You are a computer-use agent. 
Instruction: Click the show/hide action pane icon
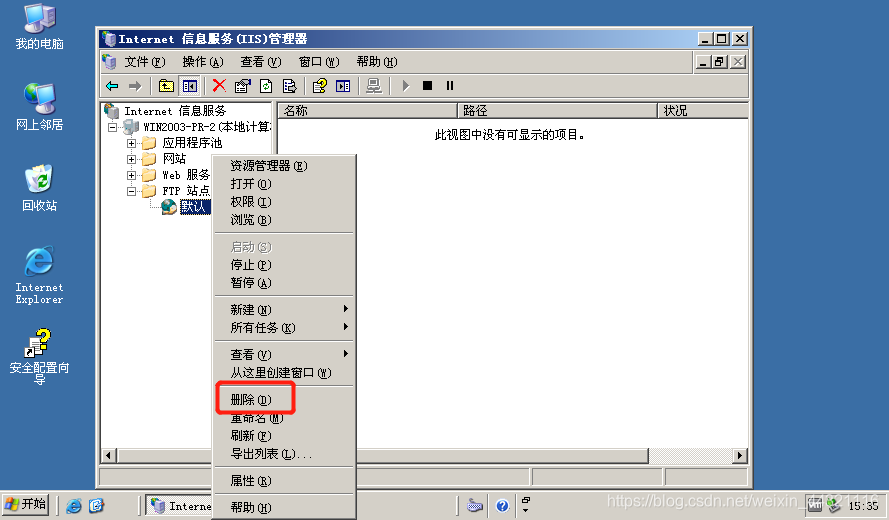343,86
